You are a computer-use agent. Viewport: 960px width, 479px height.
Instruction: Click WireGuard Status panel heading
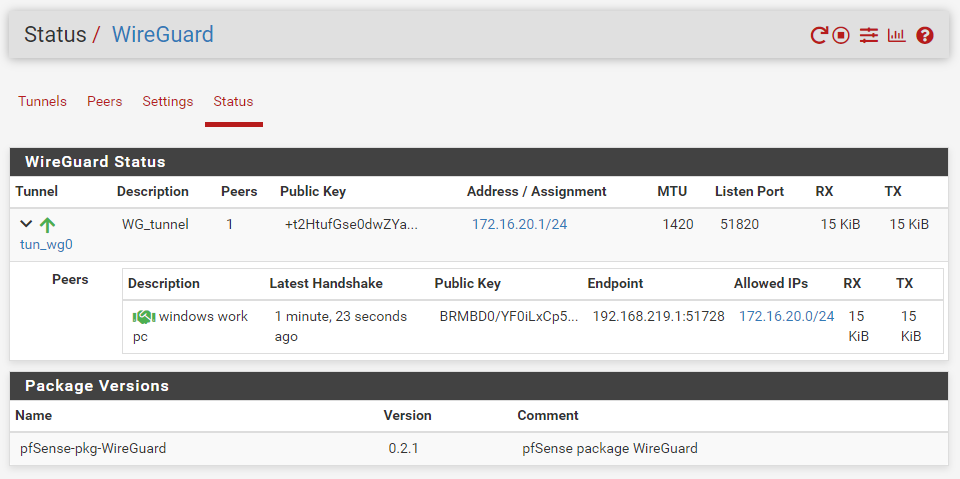point(95,162)
